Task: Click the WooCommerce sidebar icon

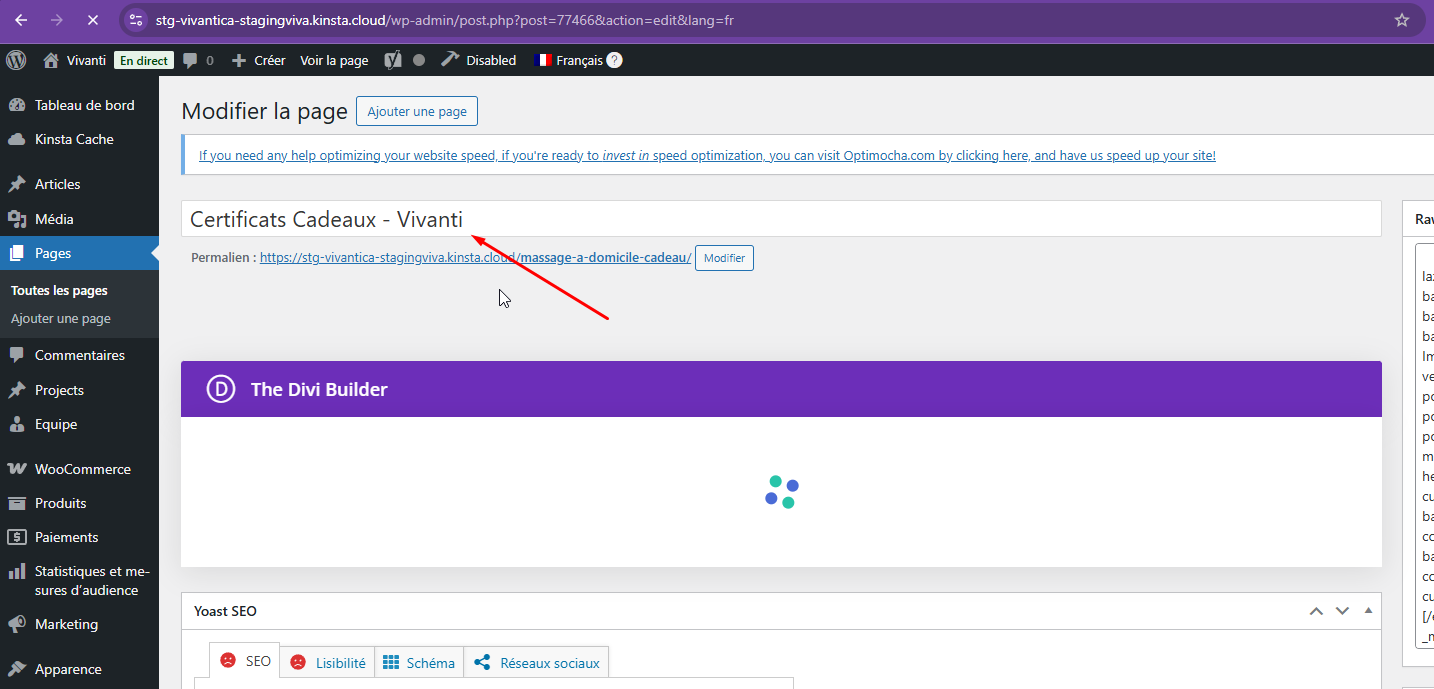Action: coord(16,469)
